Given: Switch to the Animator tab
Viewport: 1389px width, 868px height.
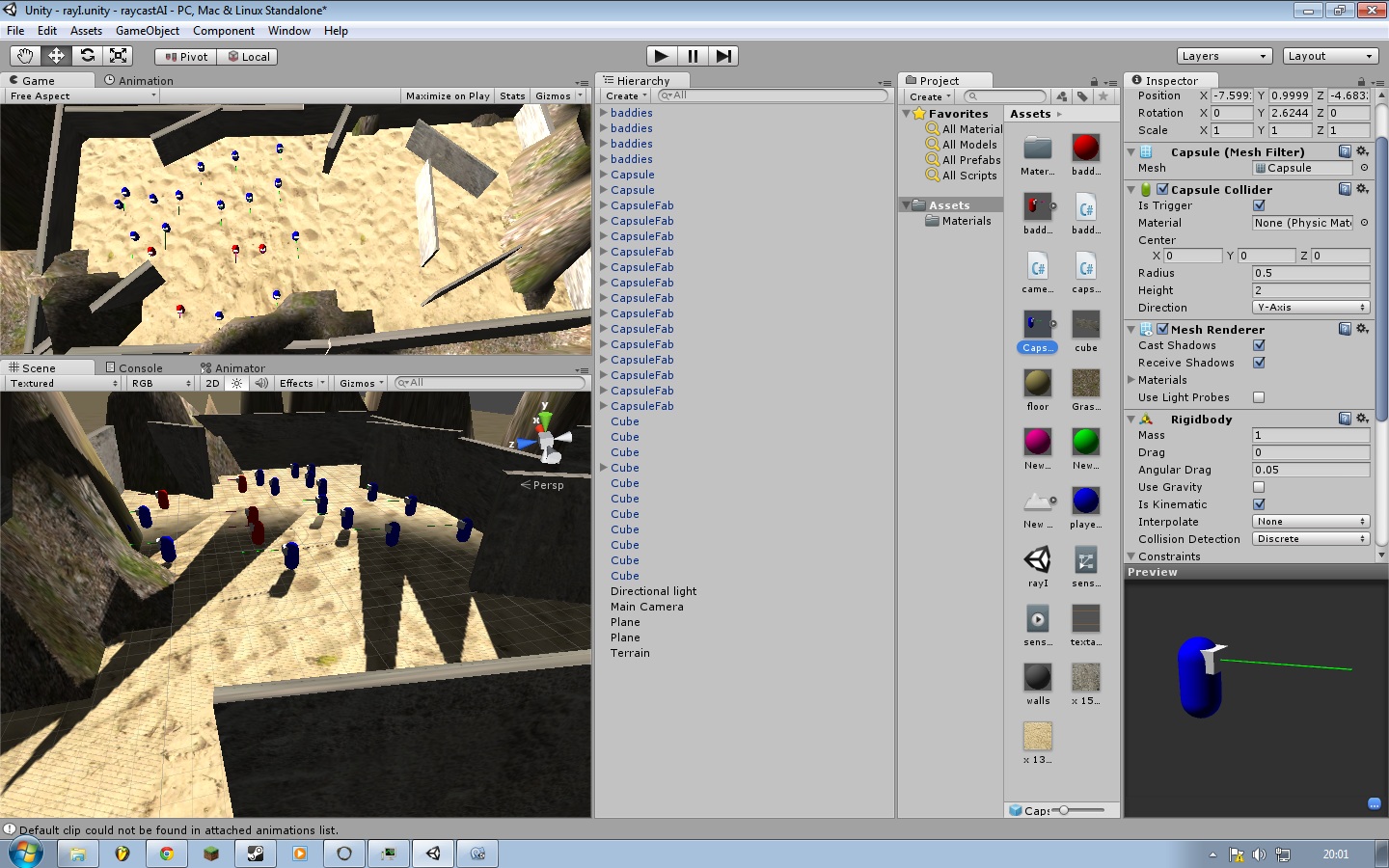Looking at the screenshot, I should (x=233, y=368).
